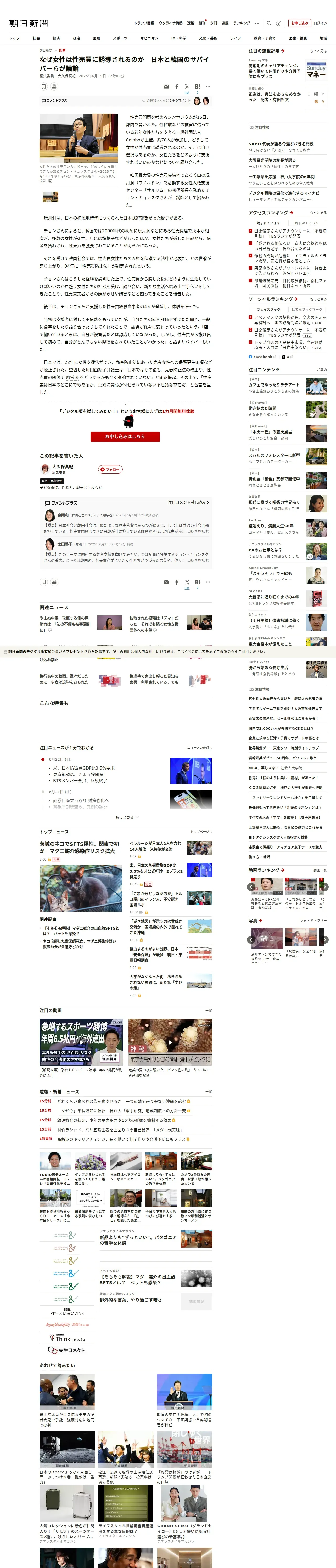Share on Hatena Bookmark via top B! icon
The width and height of the screenshot is (336, 1568).
(197, 87)
